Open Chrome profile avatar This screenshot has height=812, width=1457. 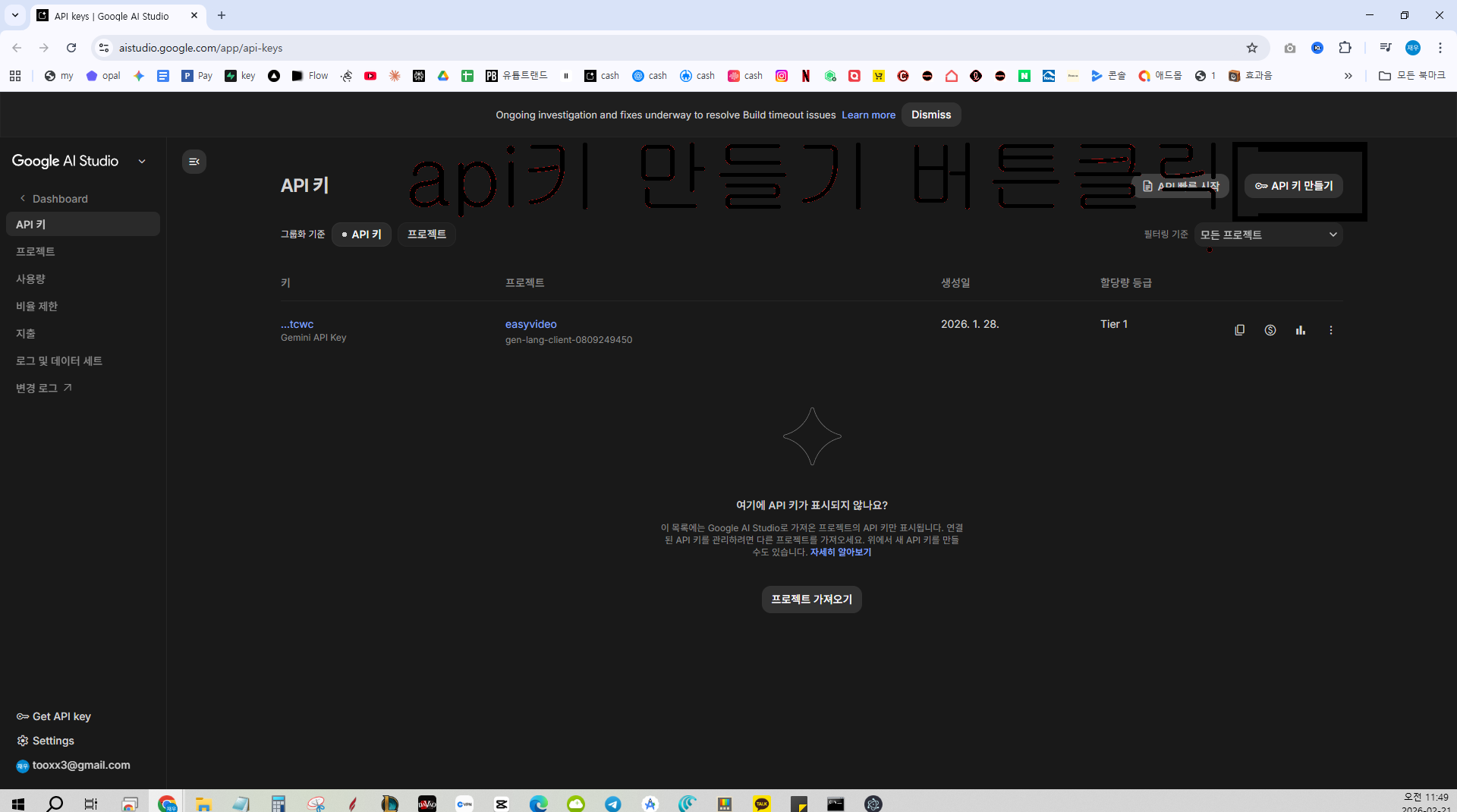click(x=1412, y=48)
